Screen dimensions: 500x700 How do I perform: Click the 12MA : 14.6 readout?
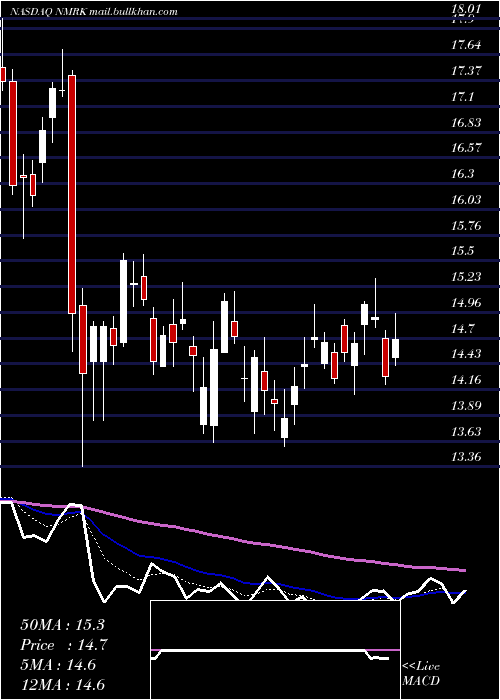[x=63, y=684]
